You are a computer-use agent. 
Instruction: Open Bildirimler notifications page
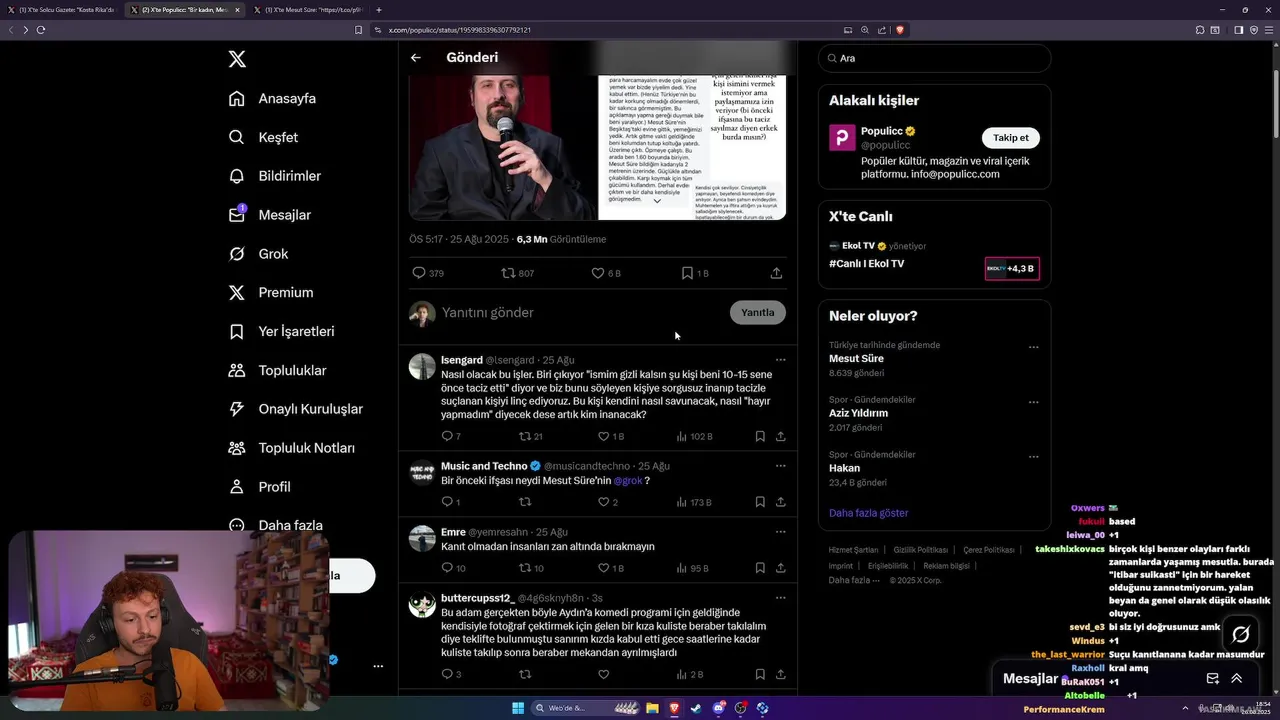[275, 176]
